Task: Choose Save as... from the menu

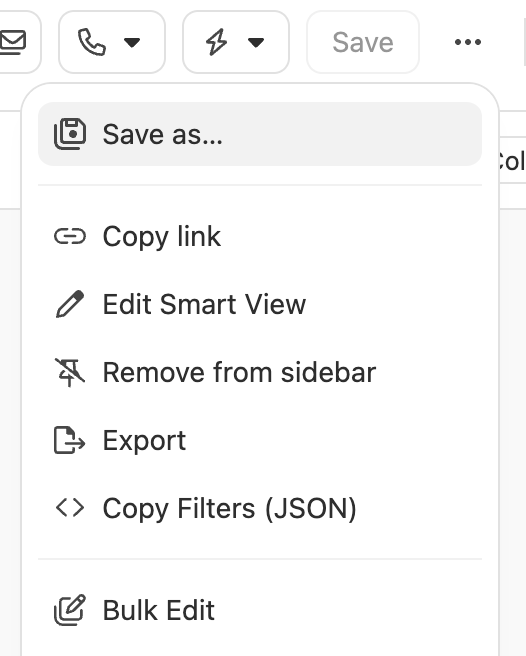Action: coord(260,134)
